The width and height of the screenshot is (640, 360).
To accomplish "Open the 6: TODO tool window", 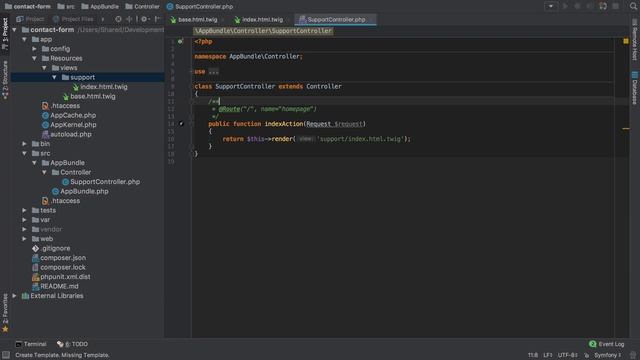I will 73,344.
